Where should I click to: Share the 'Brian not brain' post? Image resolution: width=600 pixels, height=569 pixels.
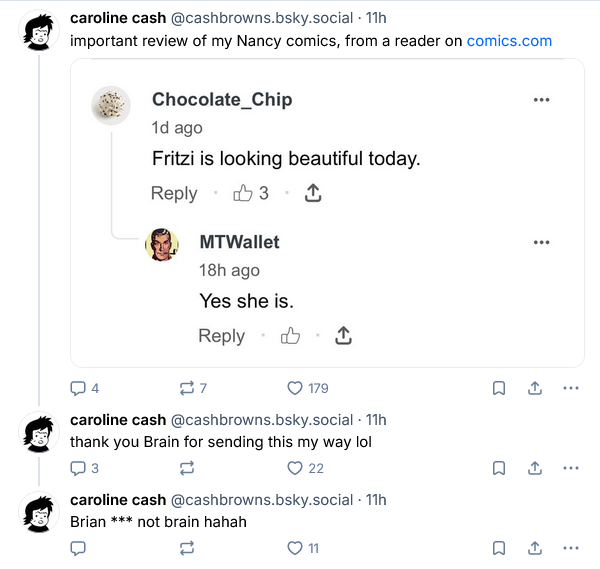(535, 548)
